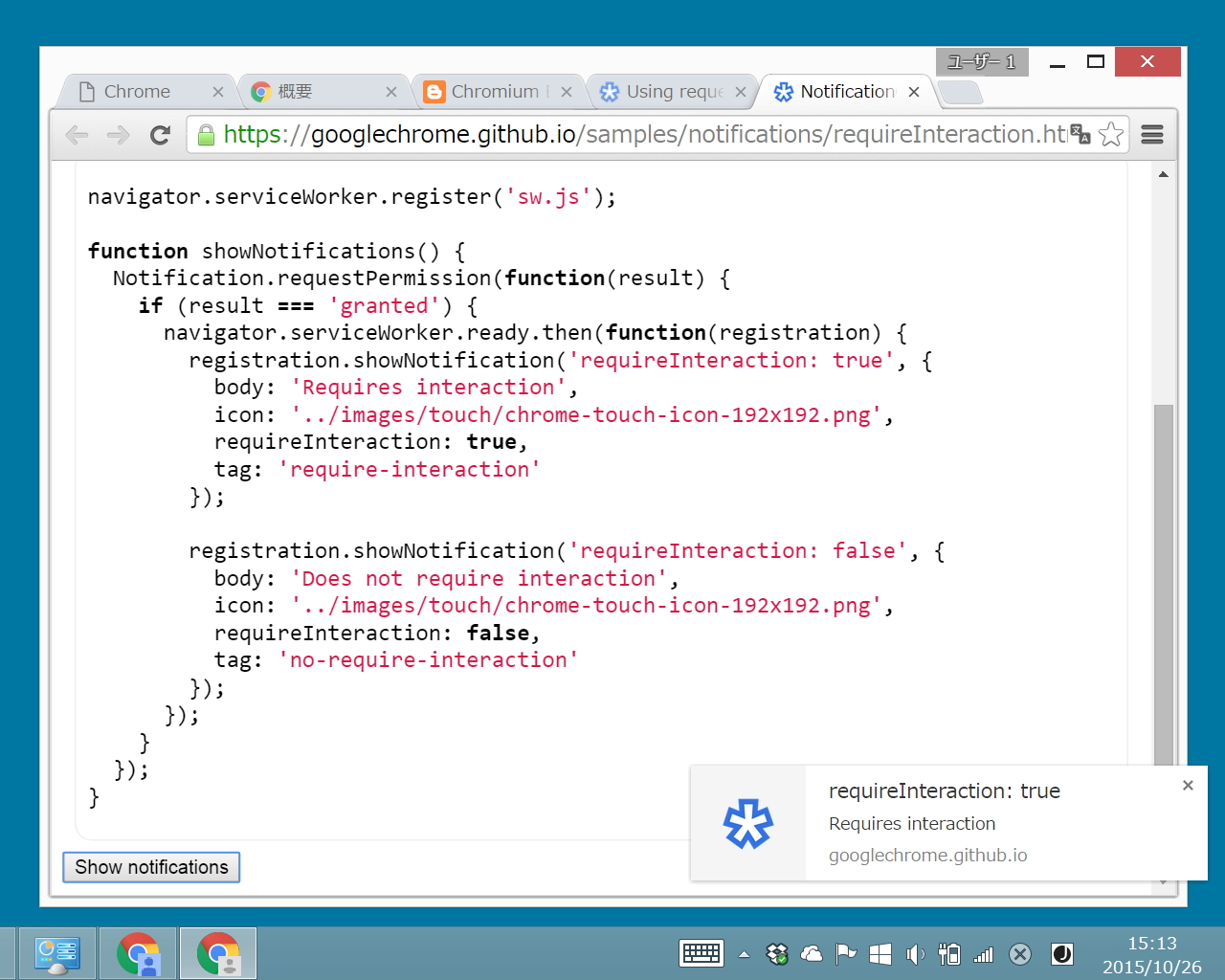This screenshot has height=980, width=1225.
Task: Click the power plug battery tray icon
Action: [949, 953]
